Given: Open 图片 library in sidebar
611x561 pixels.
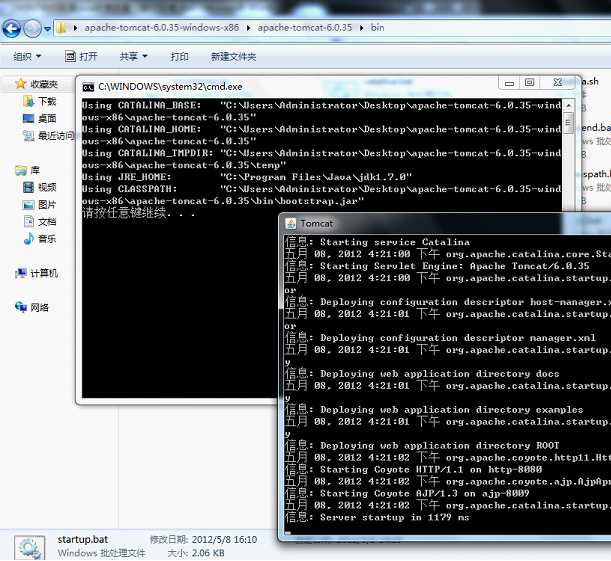Looking at the screenshot, I should click(x=47, y=205).
